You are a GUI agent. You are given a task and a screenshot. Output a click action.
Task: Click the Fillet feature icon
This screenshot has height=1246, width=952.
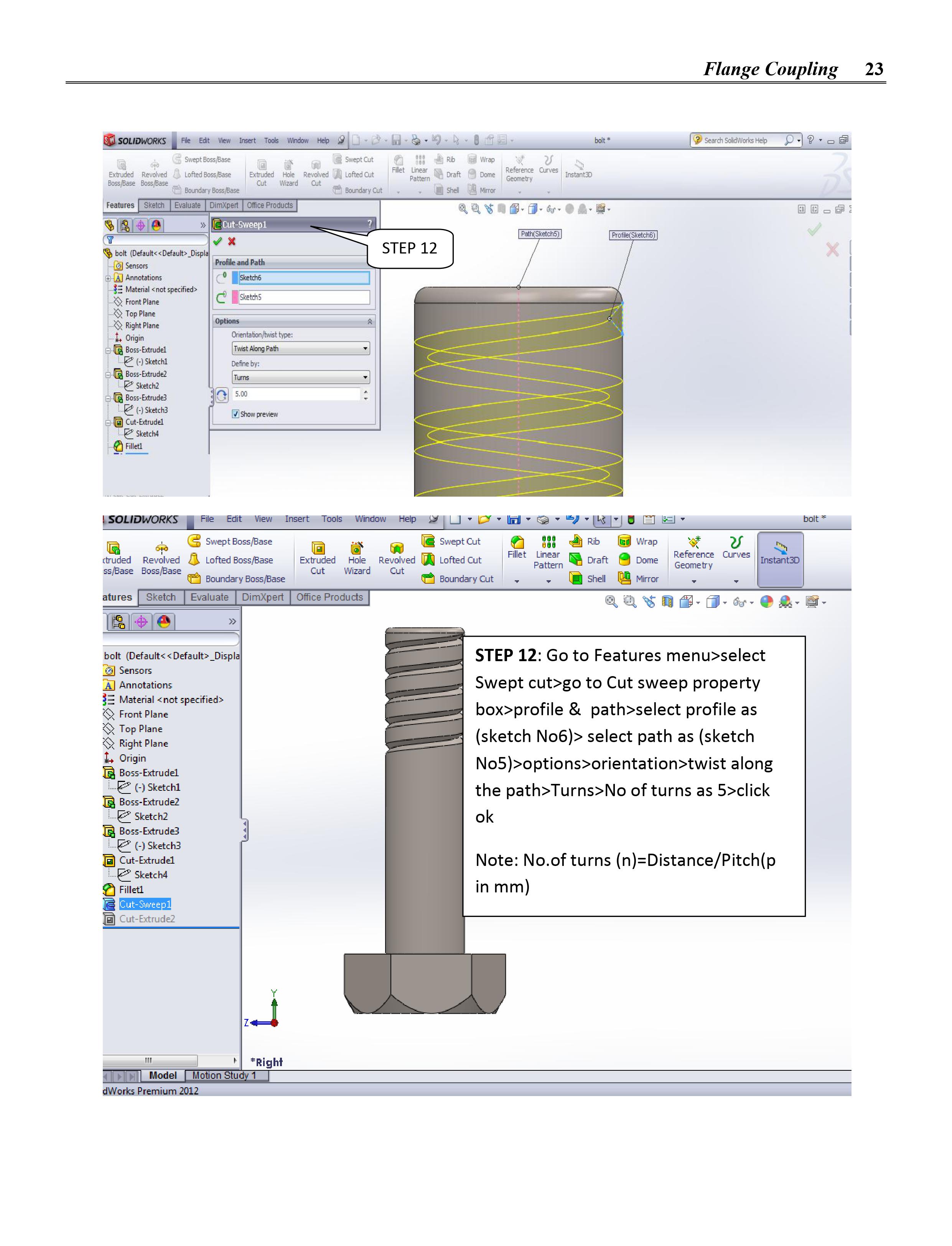point(517,542)
